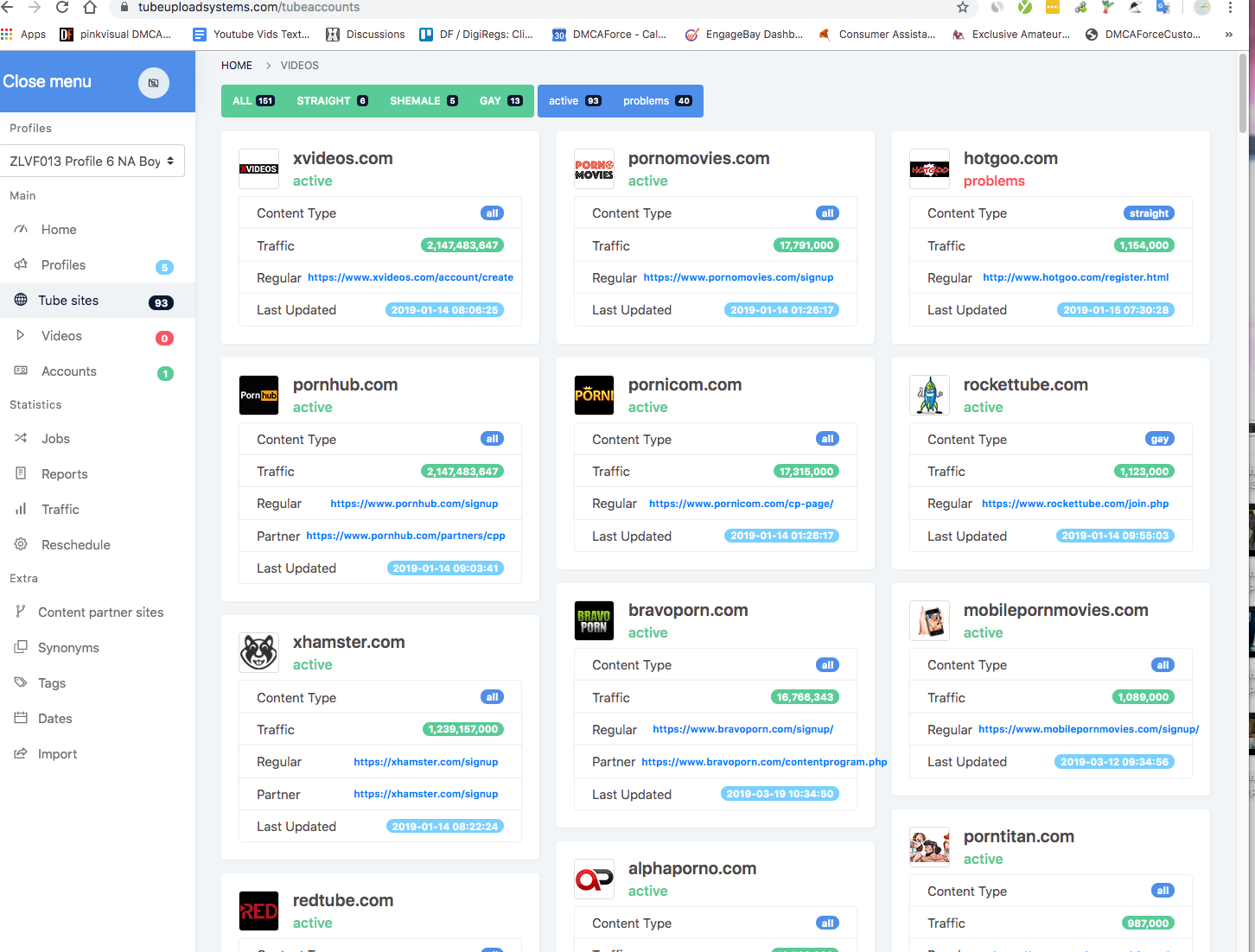This screenshot has width=1255, height=952.
Task: Open bravoporn contentprogram.php link
Action: tap(764, 762)
